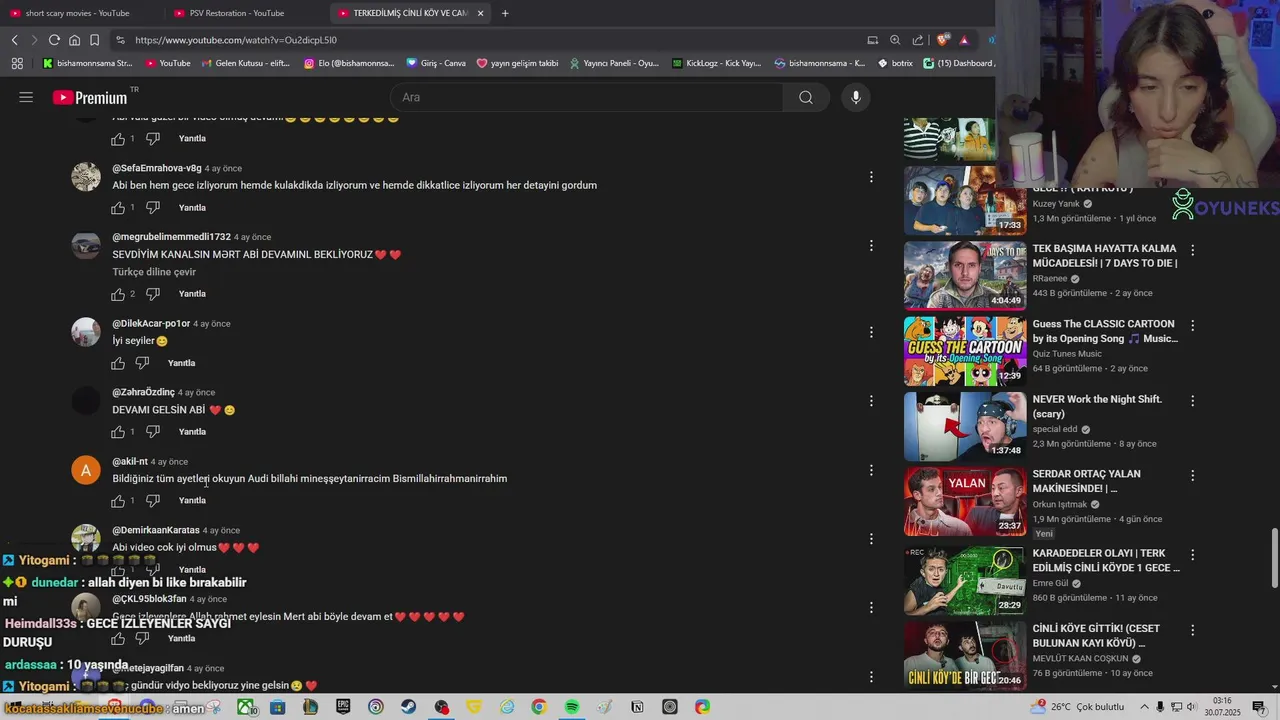This screenshot has height=720, width=1280.
Task: Close the TERKEDİLMİŞ CİNLİ KÖY tab
Action: click(x=481, y=13)
